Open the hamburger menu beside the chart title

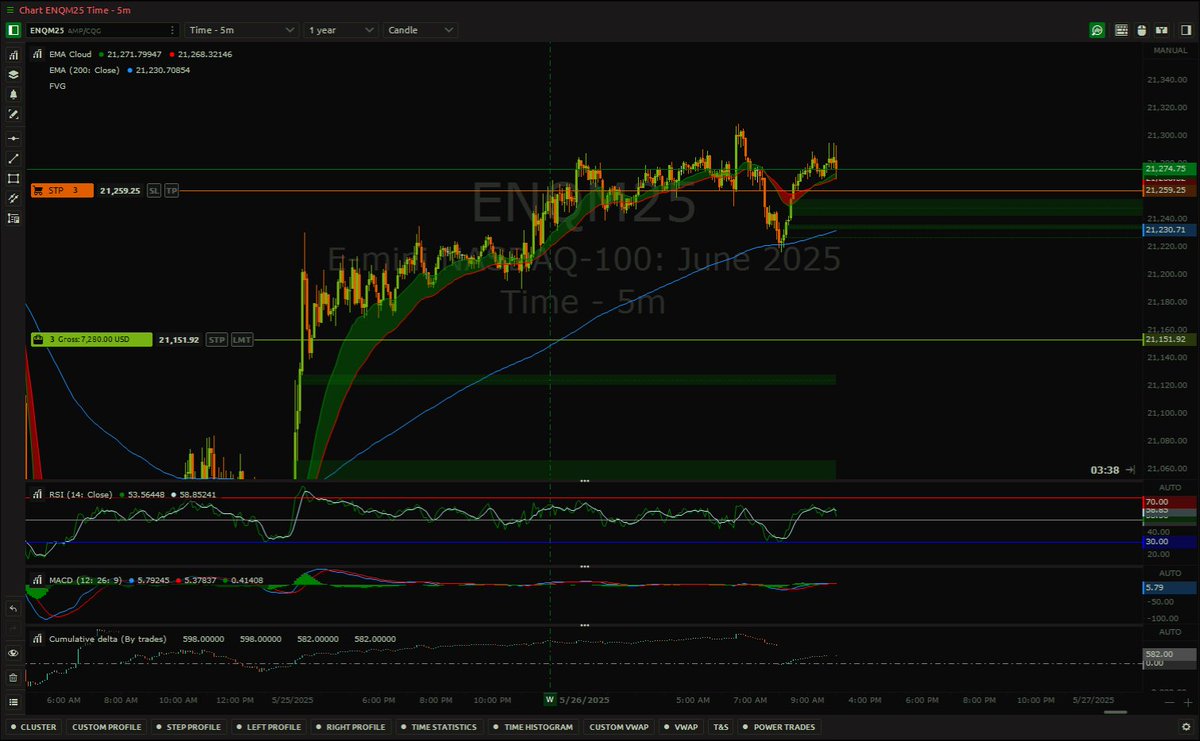coord(10,9)
